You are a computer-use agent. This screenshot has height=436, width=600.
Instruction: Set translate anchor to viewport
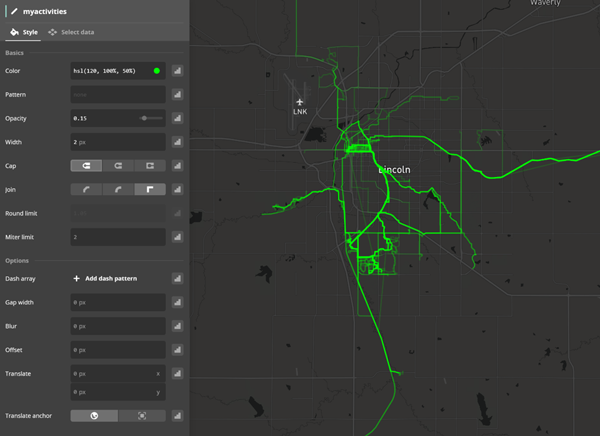pos(142,416)
